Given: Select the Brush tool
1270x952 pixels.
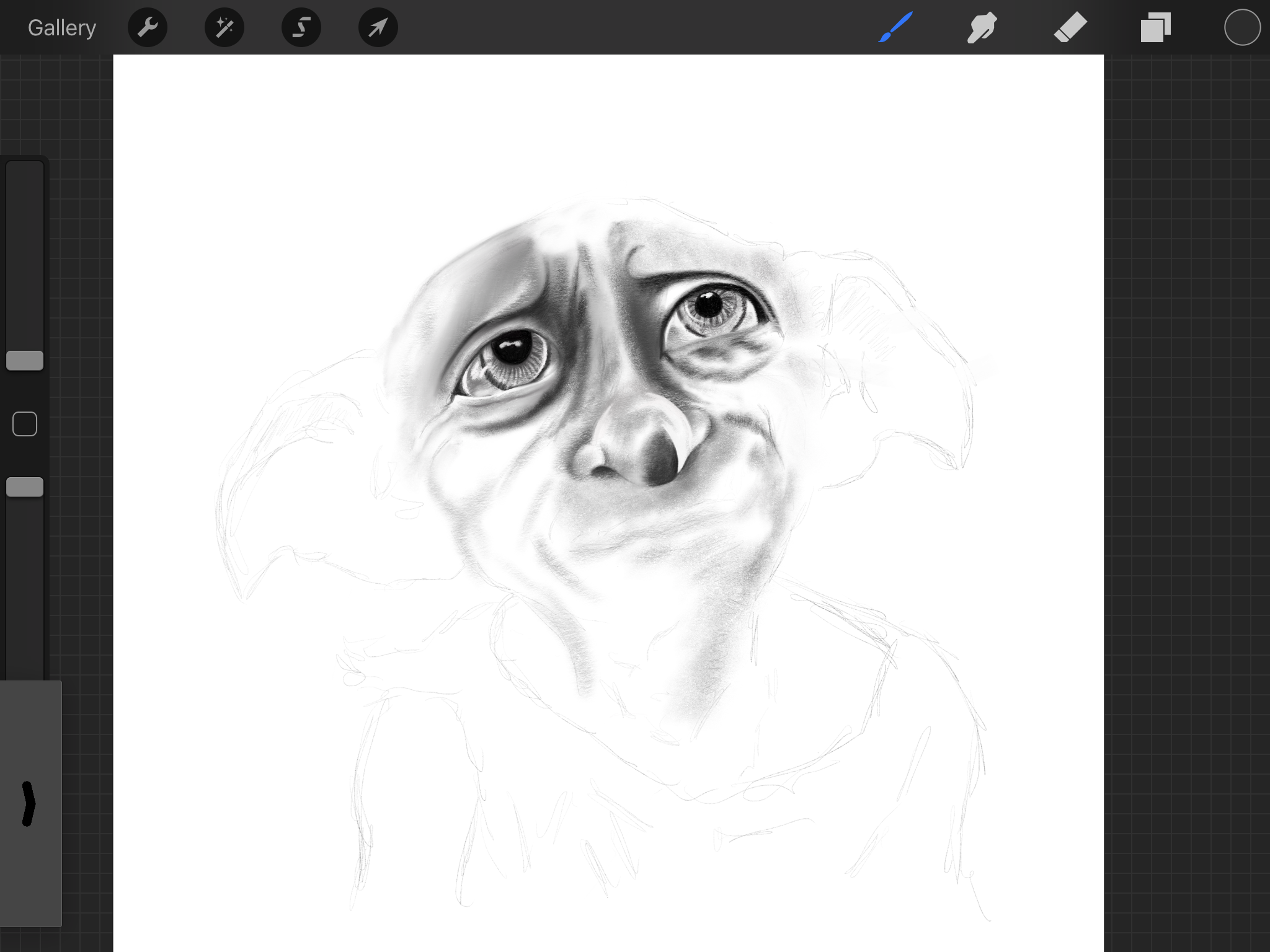Looking at the screenshot, I should 895,27.
